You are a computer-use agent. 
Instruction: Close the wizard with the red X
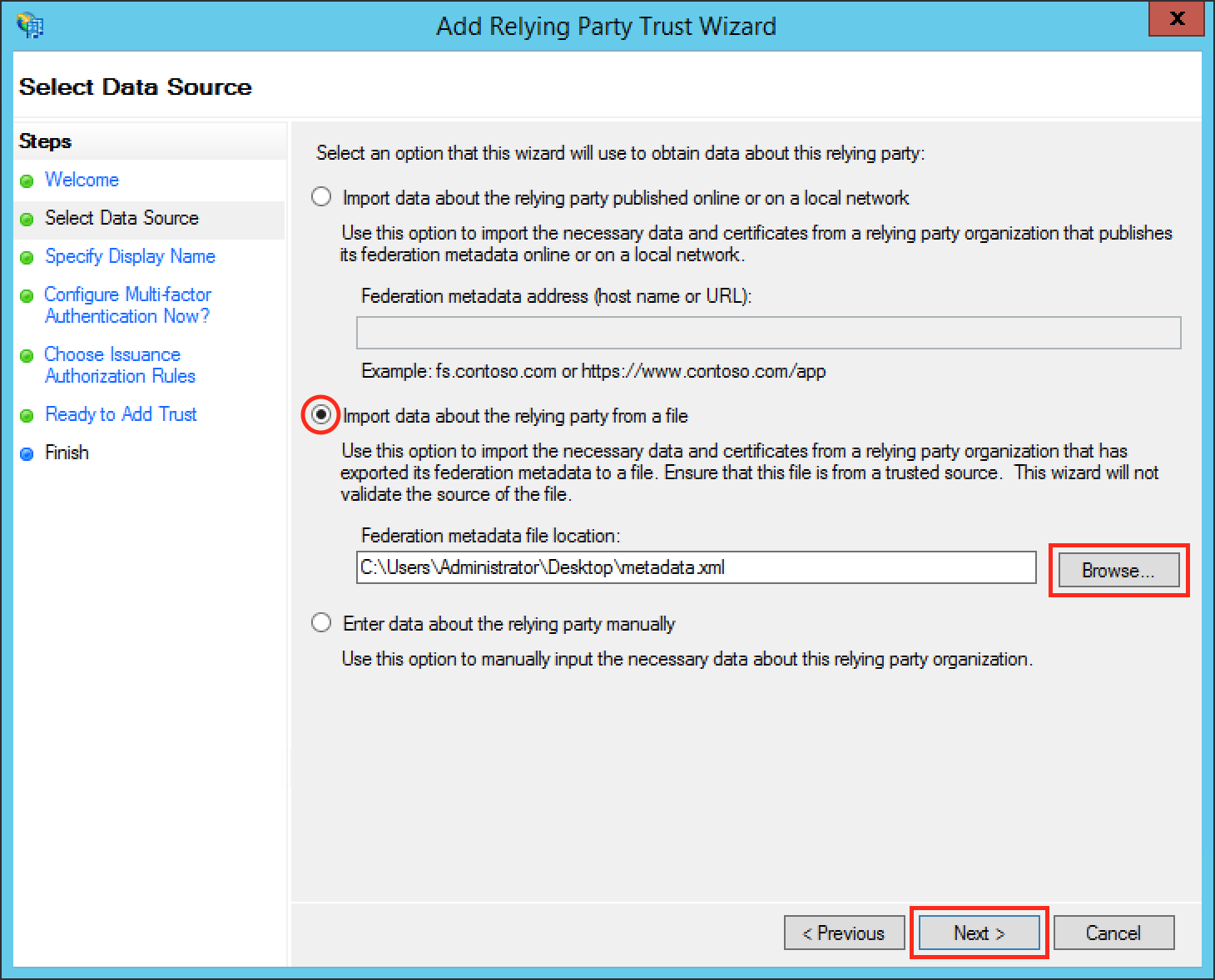click(x=1176, y=19)
